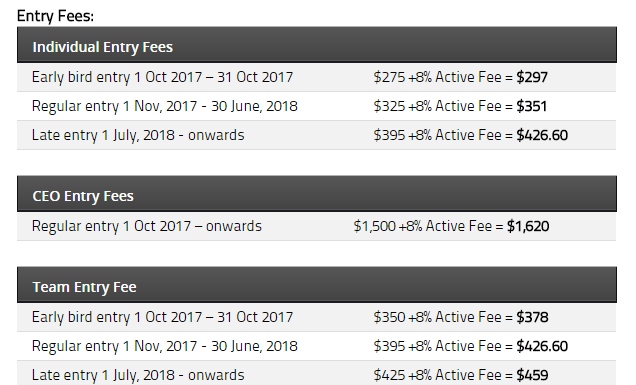Screen dimensions: 636x385
Task: Click the Individual Entry Fees header
Action: (316, 45)
